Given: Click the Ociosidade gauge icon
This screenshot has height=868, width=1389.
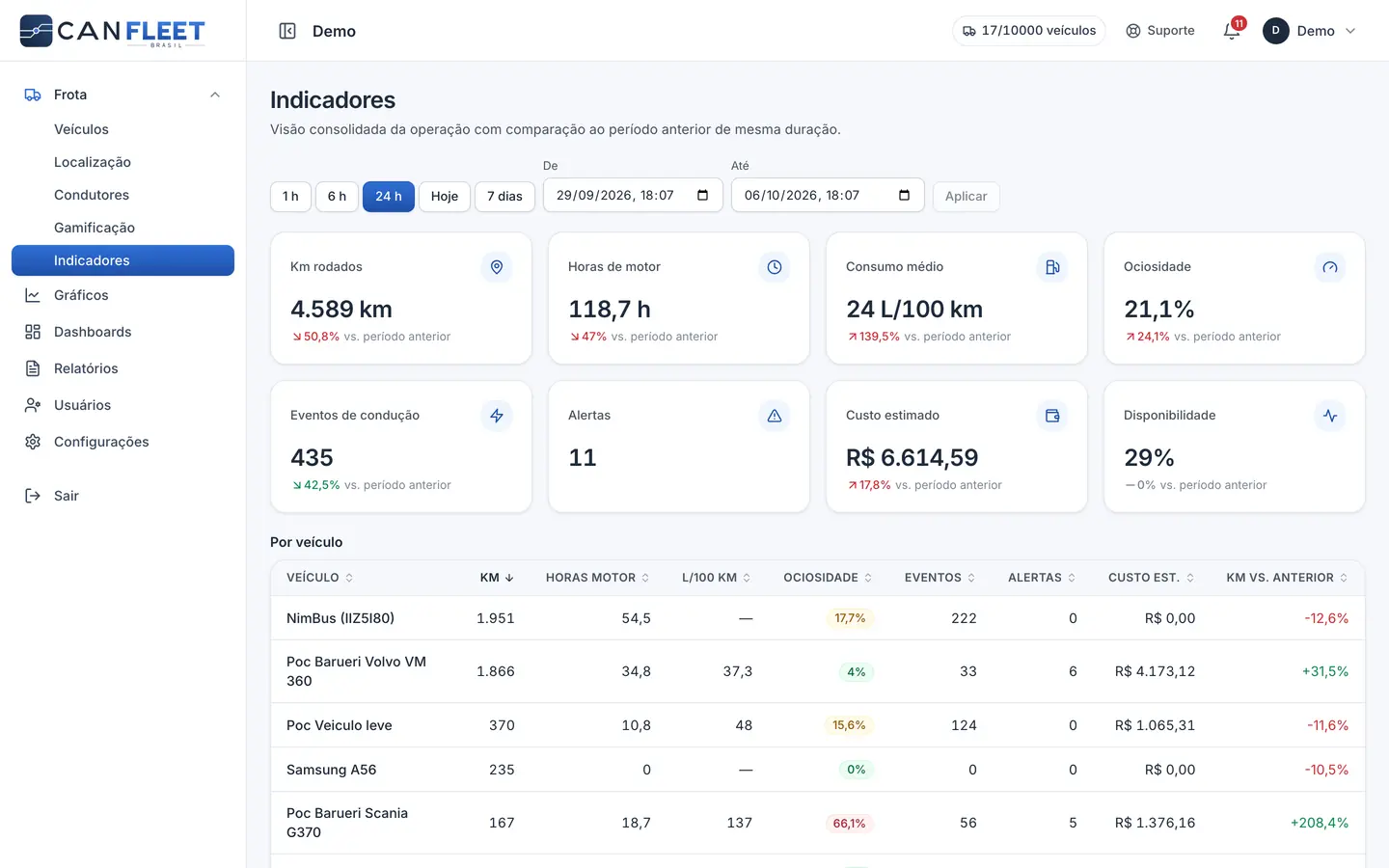Looking at the screenshot, I should pos(1330,267).
